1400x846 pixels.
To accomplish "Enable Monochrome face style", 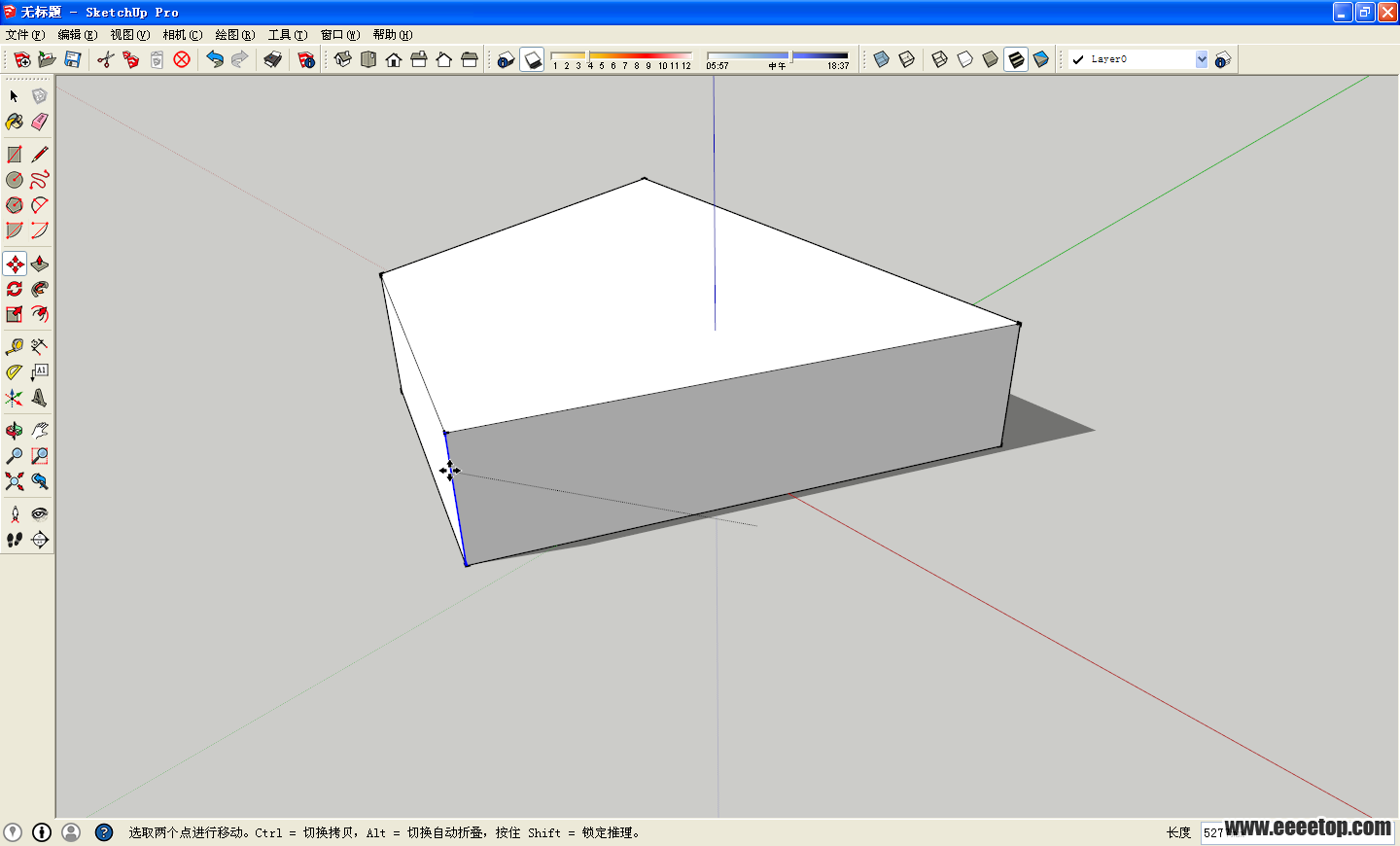I will (1041, 59).
